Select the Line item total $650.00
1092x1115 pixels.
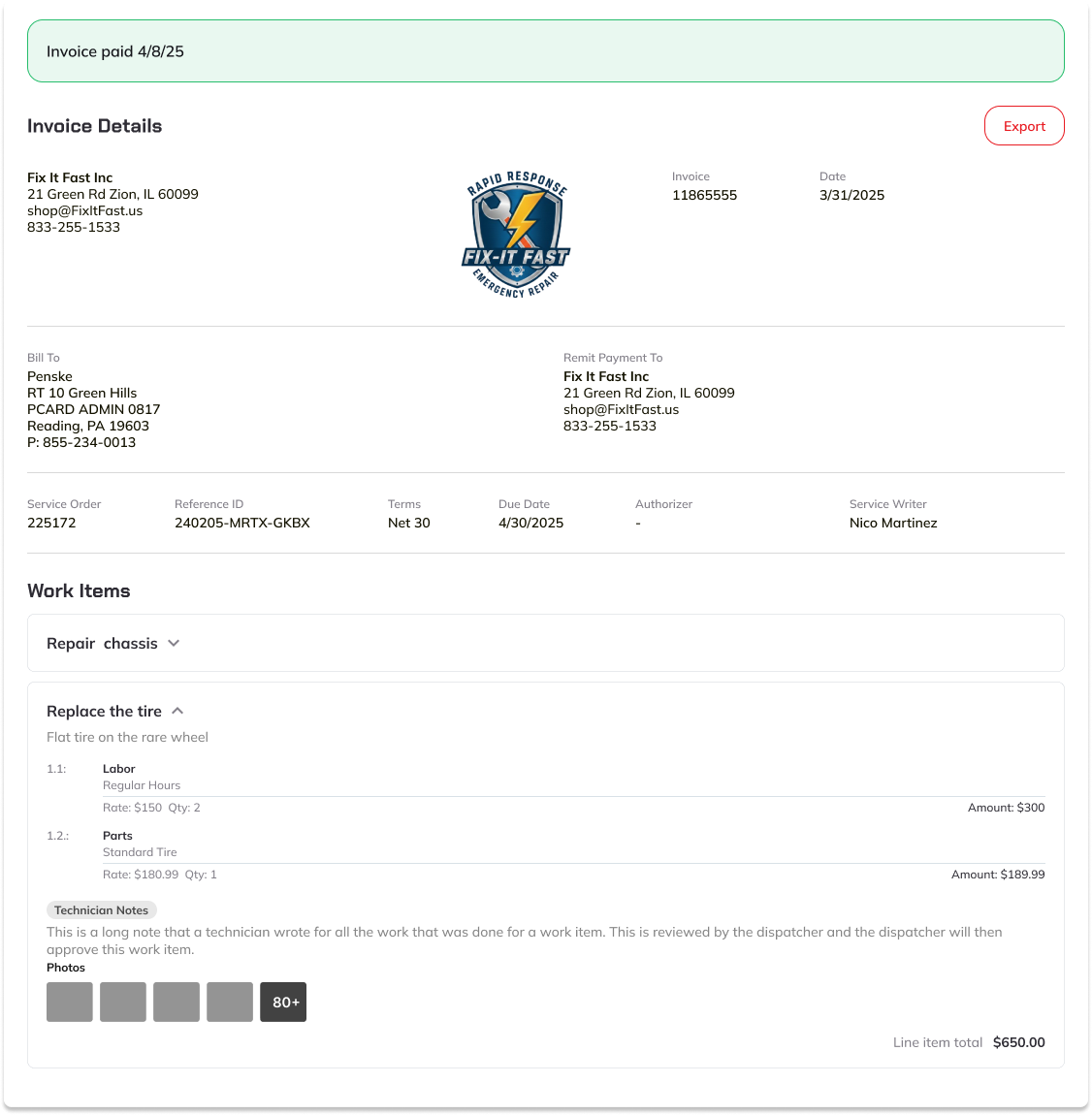tap(1018, 1042)
